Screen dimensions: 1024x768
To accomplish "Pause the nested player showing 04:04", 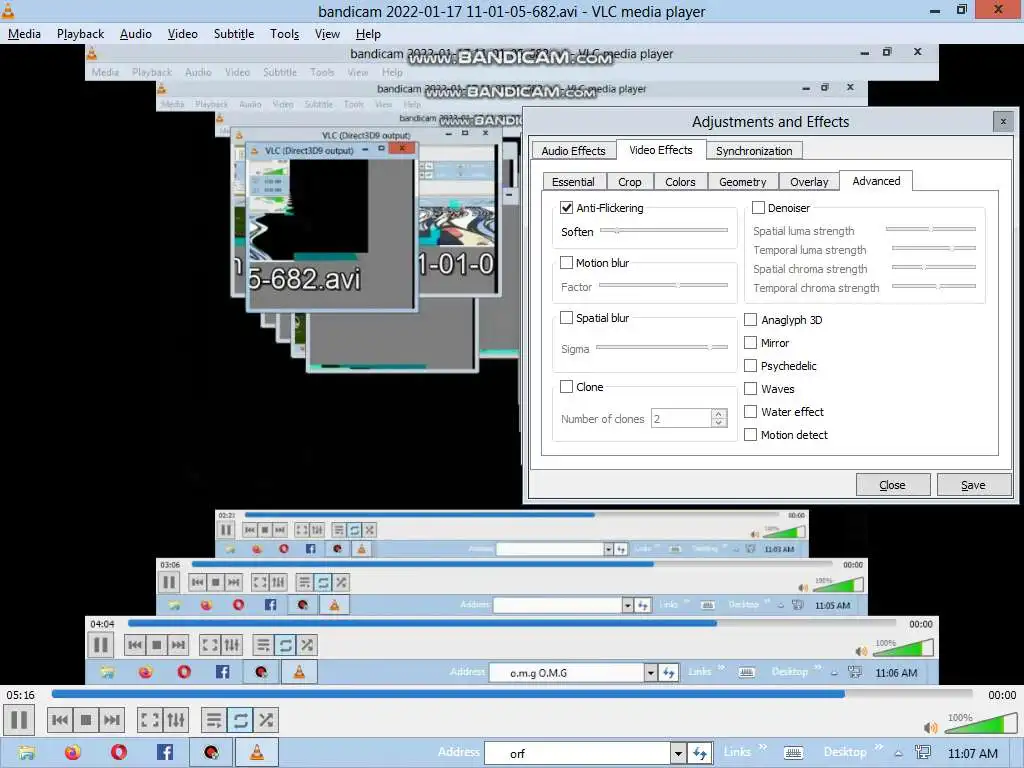I will [x=101, y=645].
